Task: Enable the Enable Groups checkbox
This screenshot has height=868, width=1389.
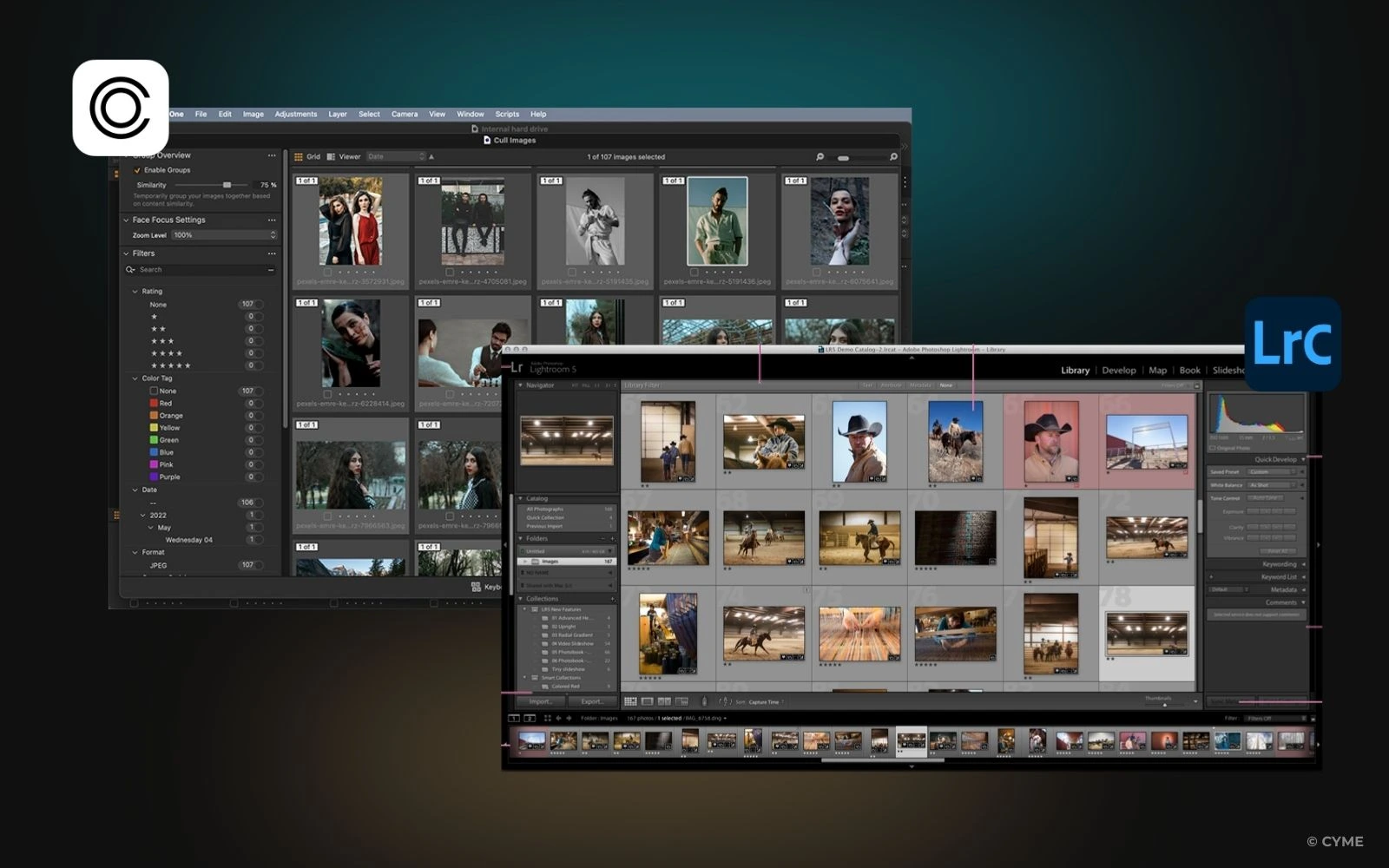Action: coord(136,170)
